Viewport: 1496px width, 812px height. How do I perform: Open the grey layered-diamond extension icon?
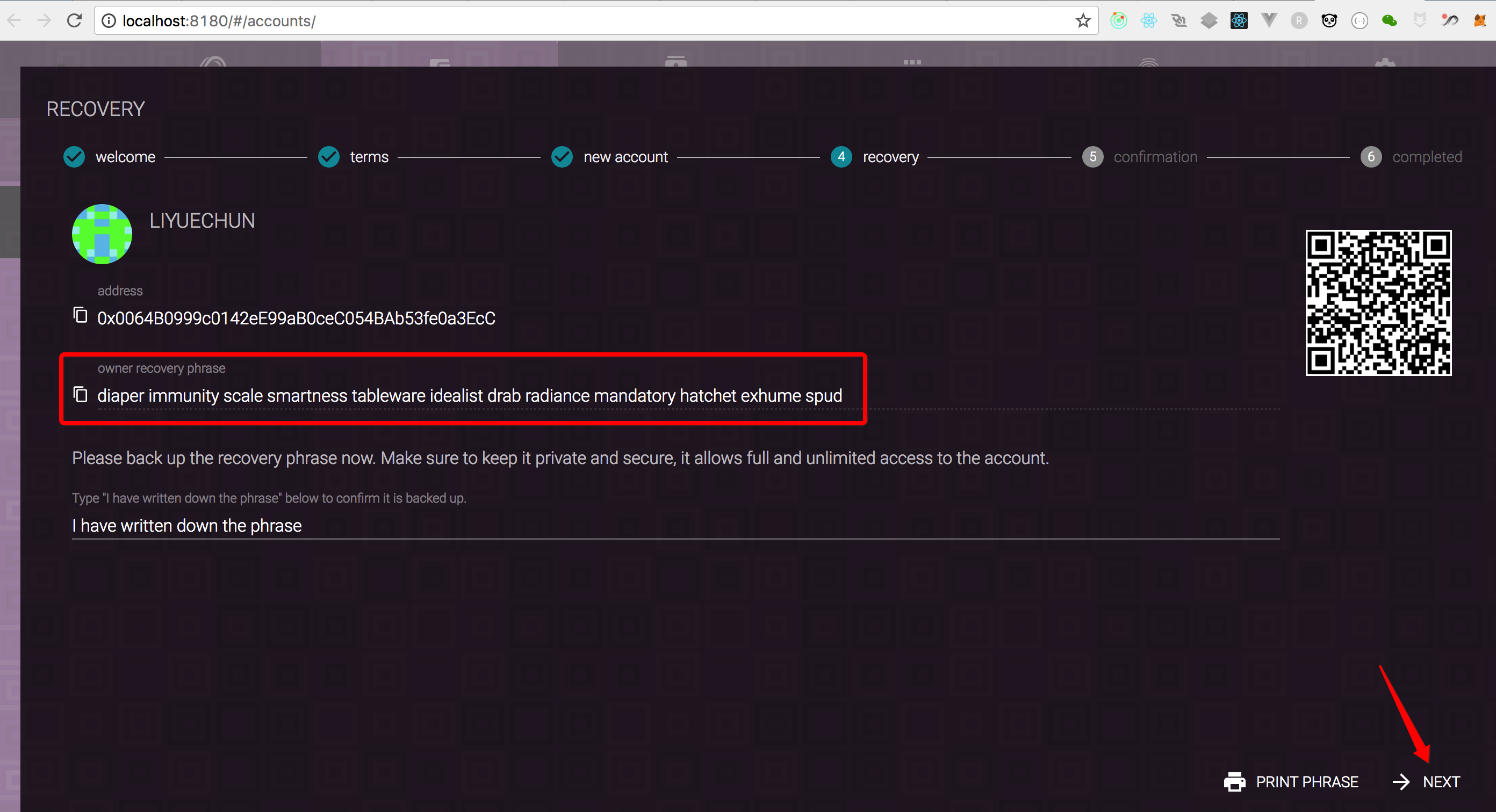coord(1209,21)
